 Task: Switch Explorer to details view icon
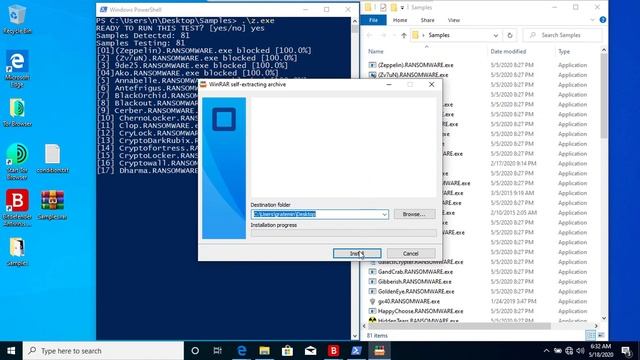coord(590,336)
